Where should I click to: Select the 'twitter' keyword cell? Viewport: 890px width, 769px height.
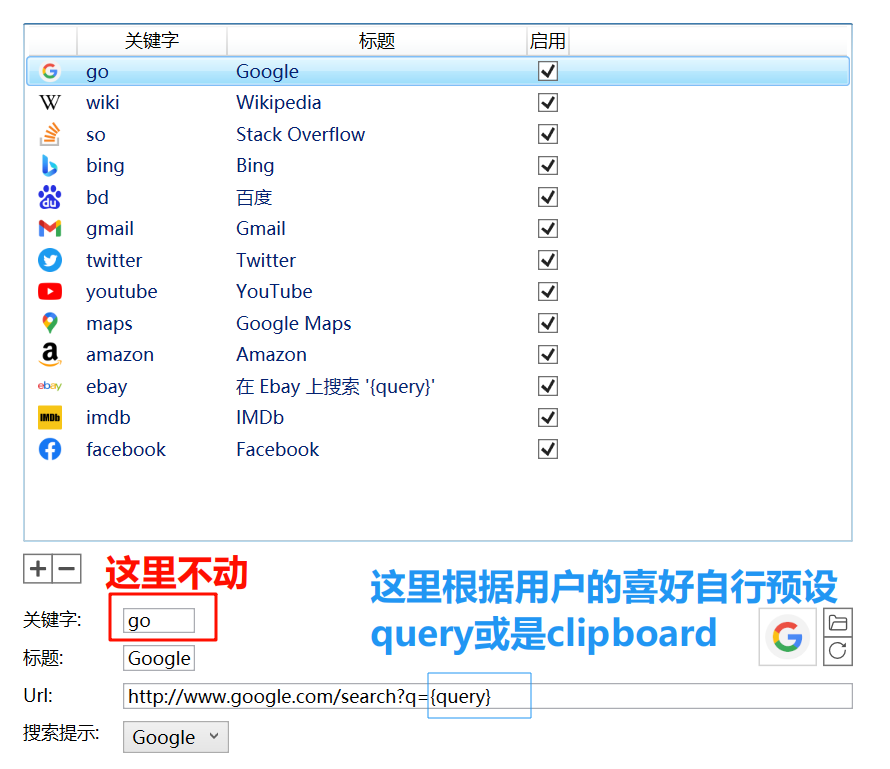pyautogui.click(x=114, y=260)
